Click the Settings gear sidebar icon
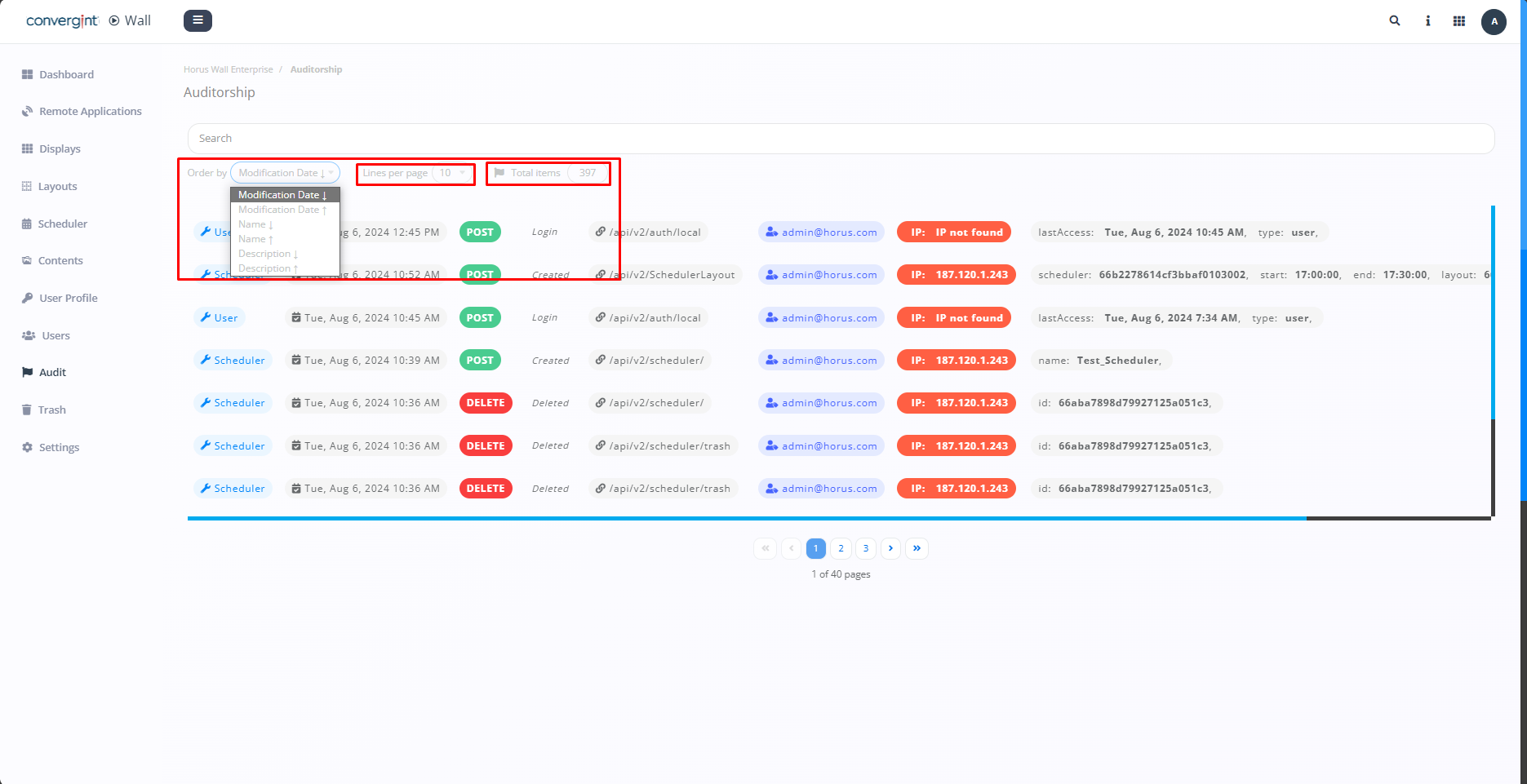Screen dimensions: 1527x784 coord(27,448)
